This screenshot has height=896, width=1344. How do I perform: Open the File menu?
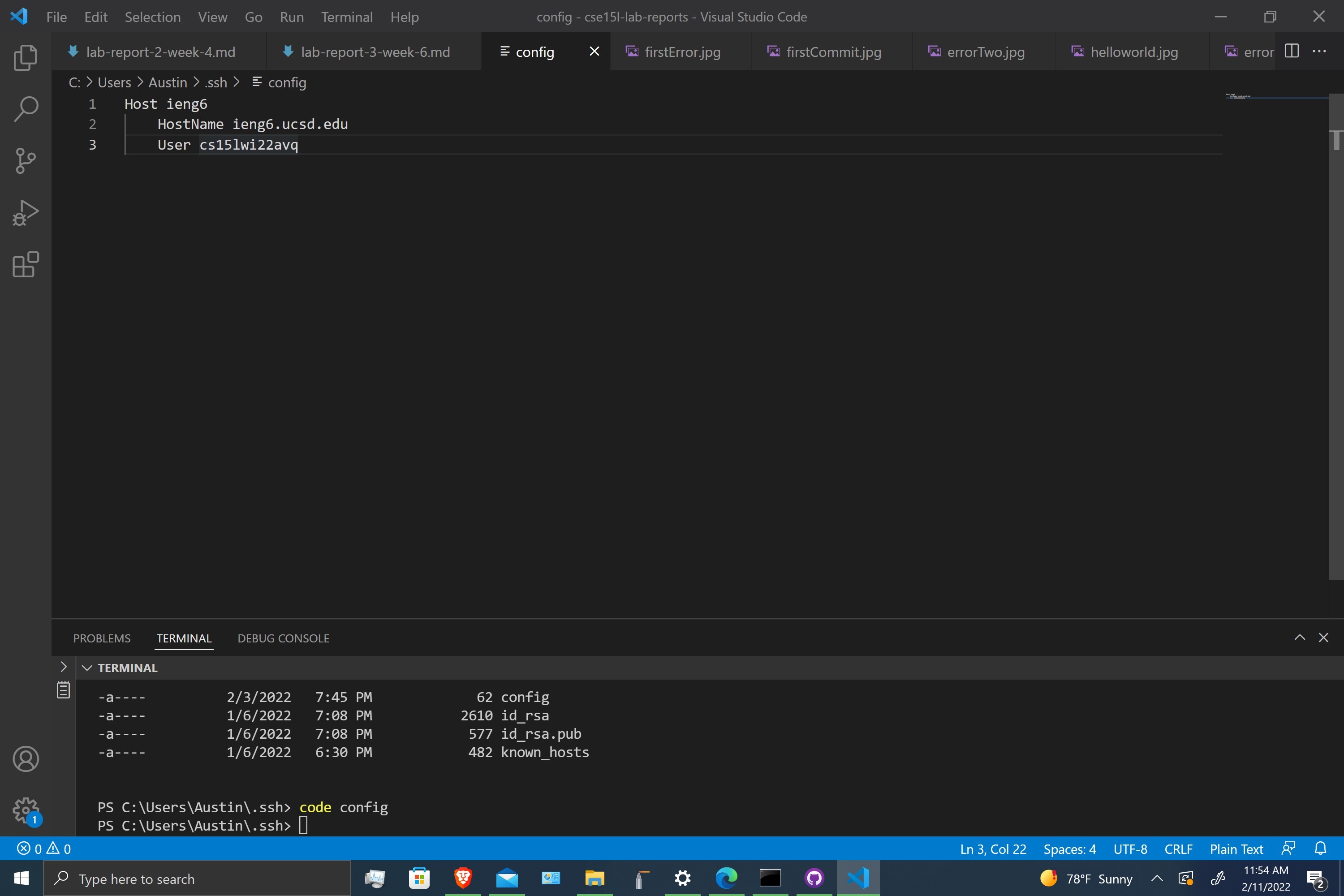[56, 17]
